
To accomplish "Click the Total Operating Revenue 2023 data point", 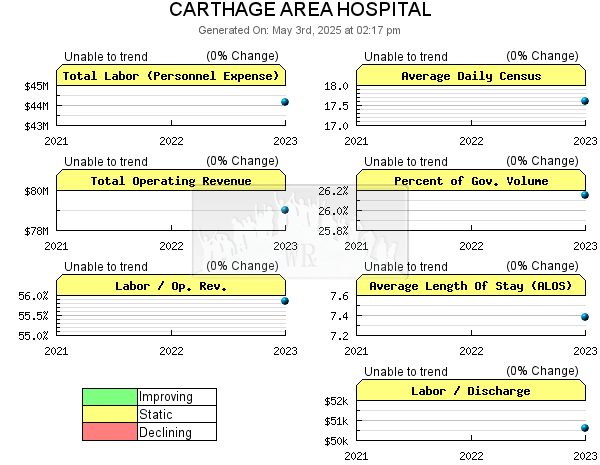I will [x=285, y=210].
